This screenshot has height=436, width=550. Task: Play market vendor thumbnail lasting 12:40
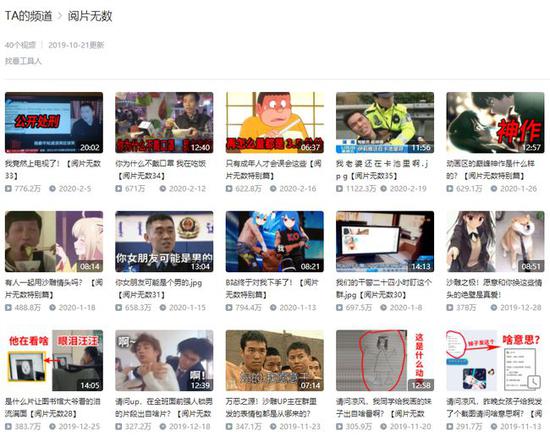click(164, 122)
